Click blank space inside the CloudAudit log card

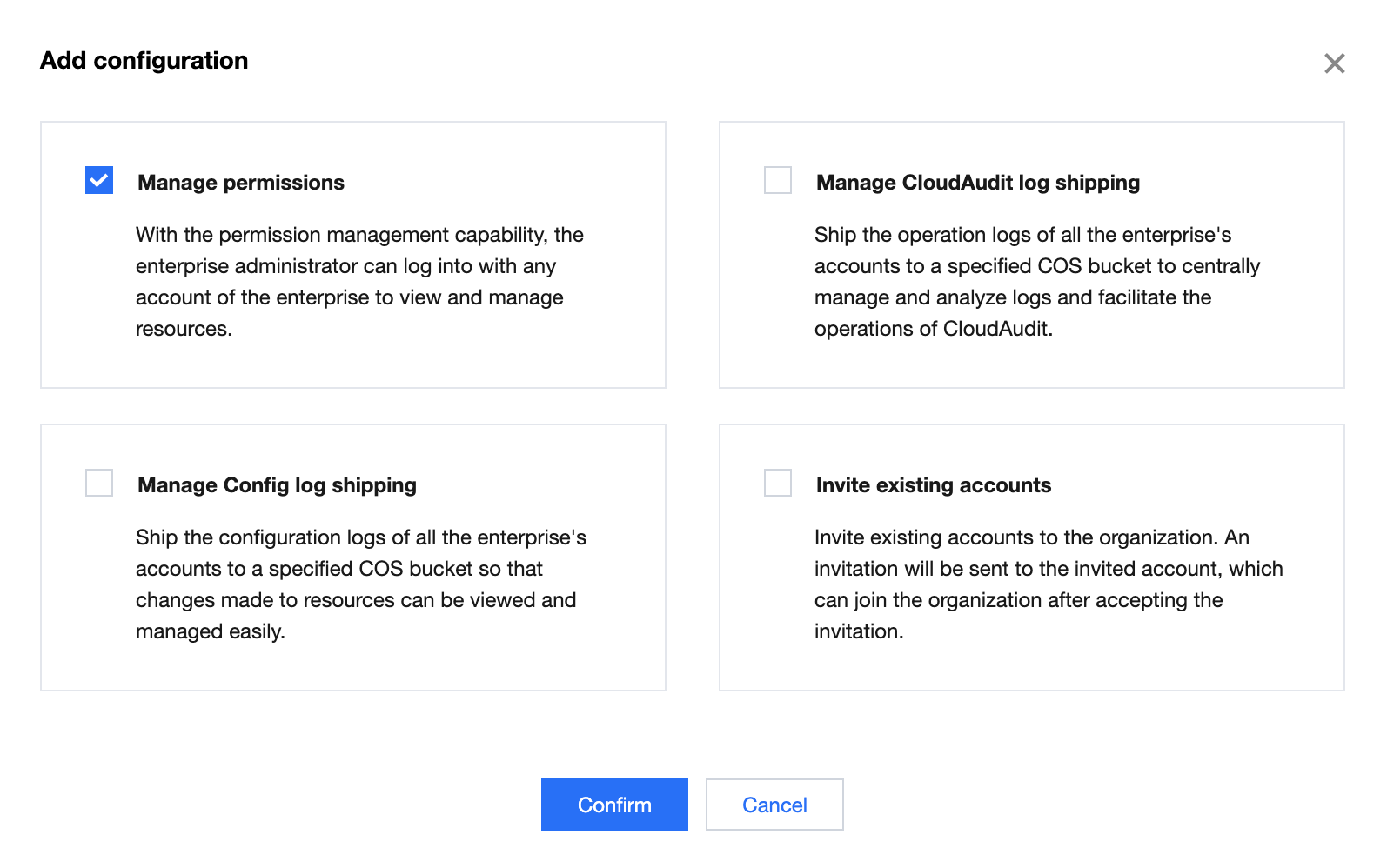(x=1218, y=361)
